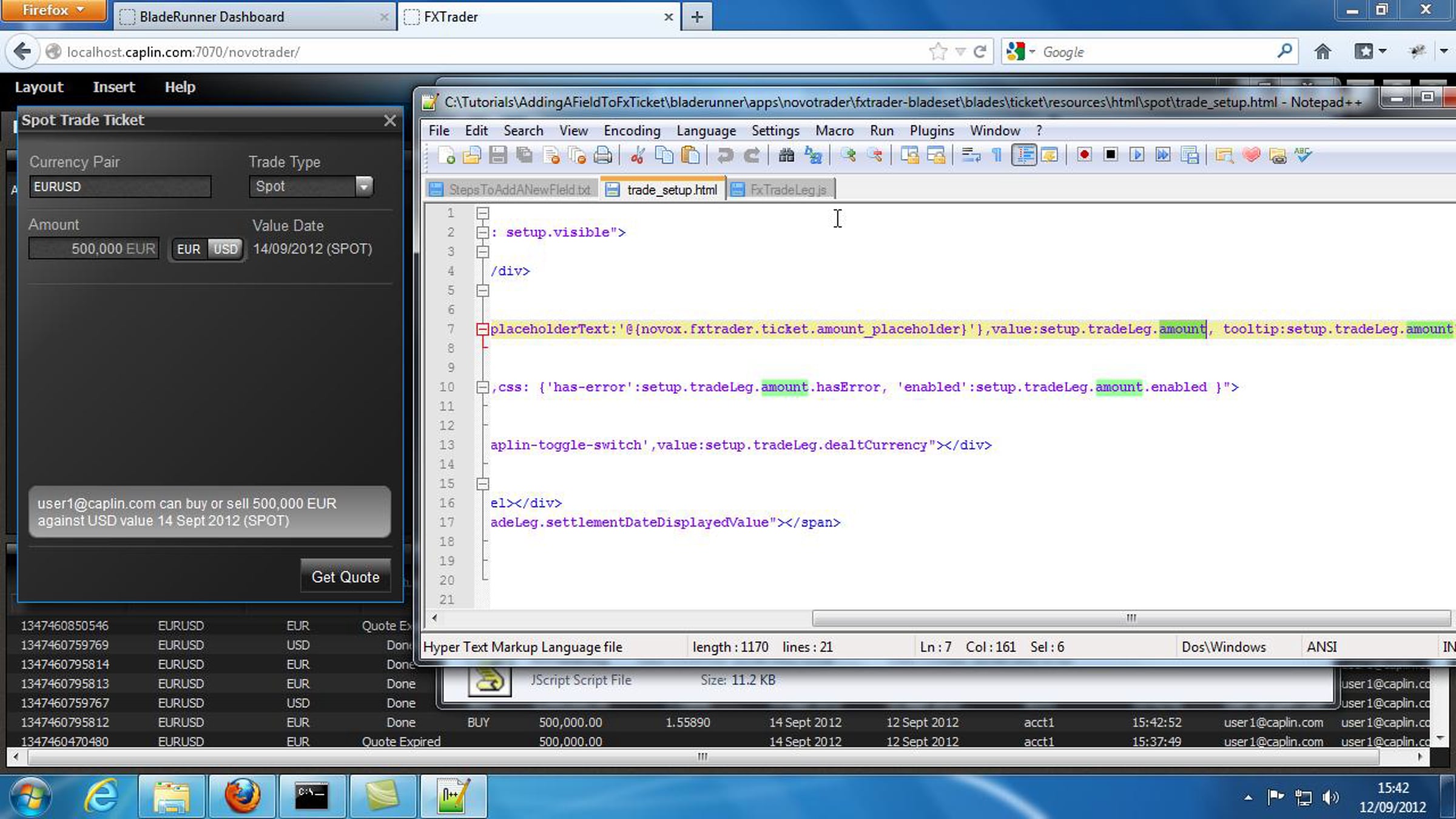Click the New file icon in Notepad++
The image size is (1456, 819).
[447, 155]
